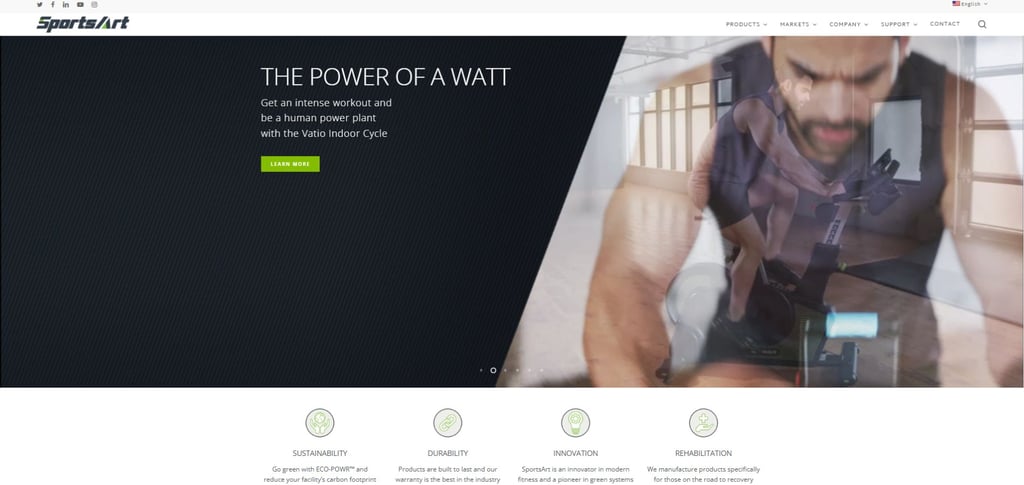Expand the Support menu
1024x485 pixels.
point(899,24)
